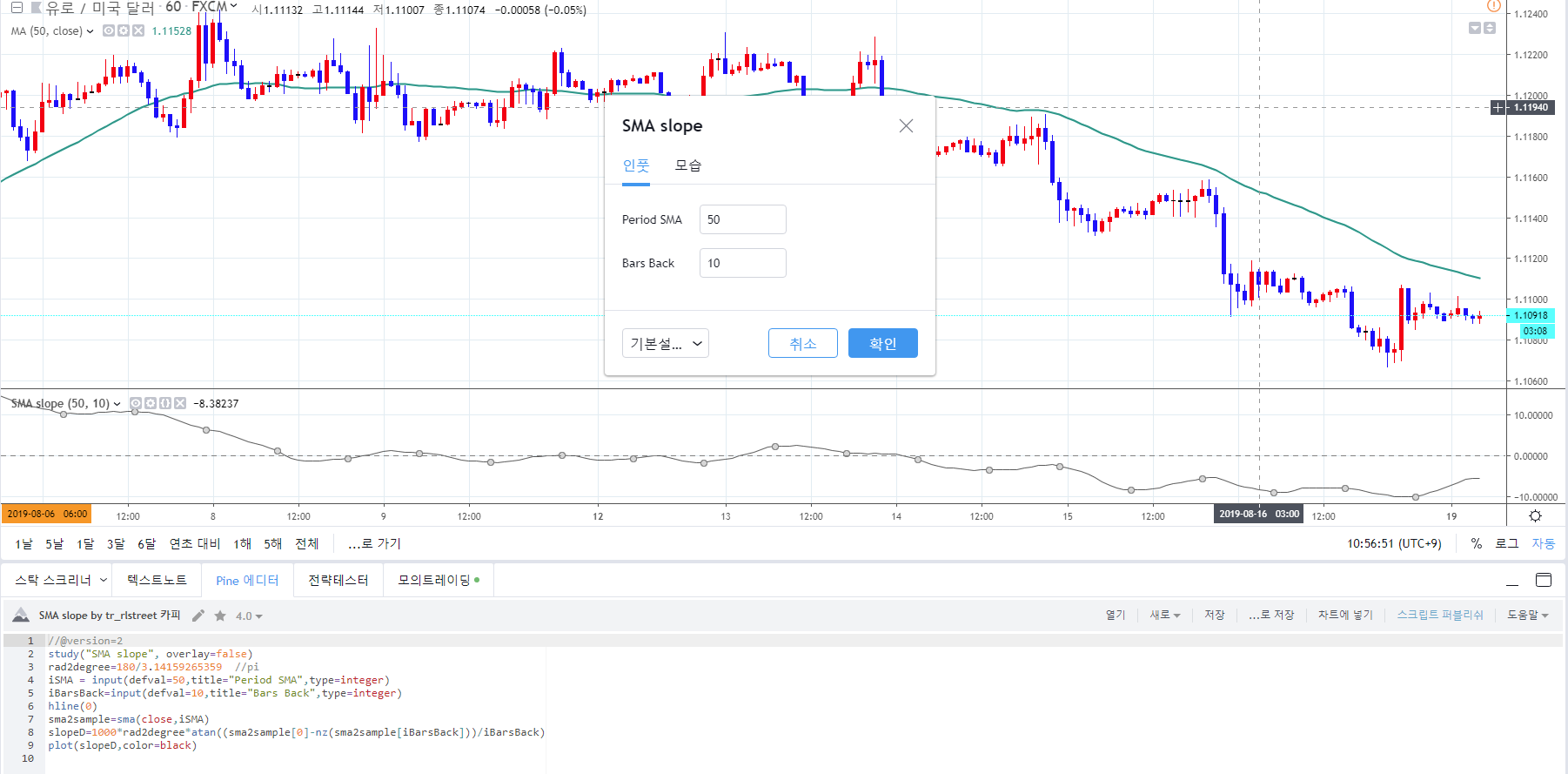
Task: Remove the MA indicator with X icon
Action: pyautogui.click(x=138, y=30)
